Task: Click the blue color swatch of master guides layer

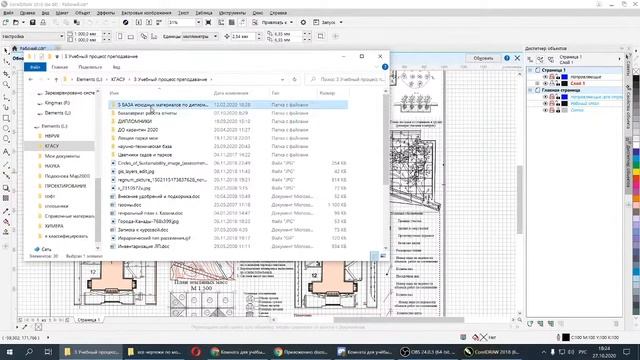Action: click(x=564, y=97)
